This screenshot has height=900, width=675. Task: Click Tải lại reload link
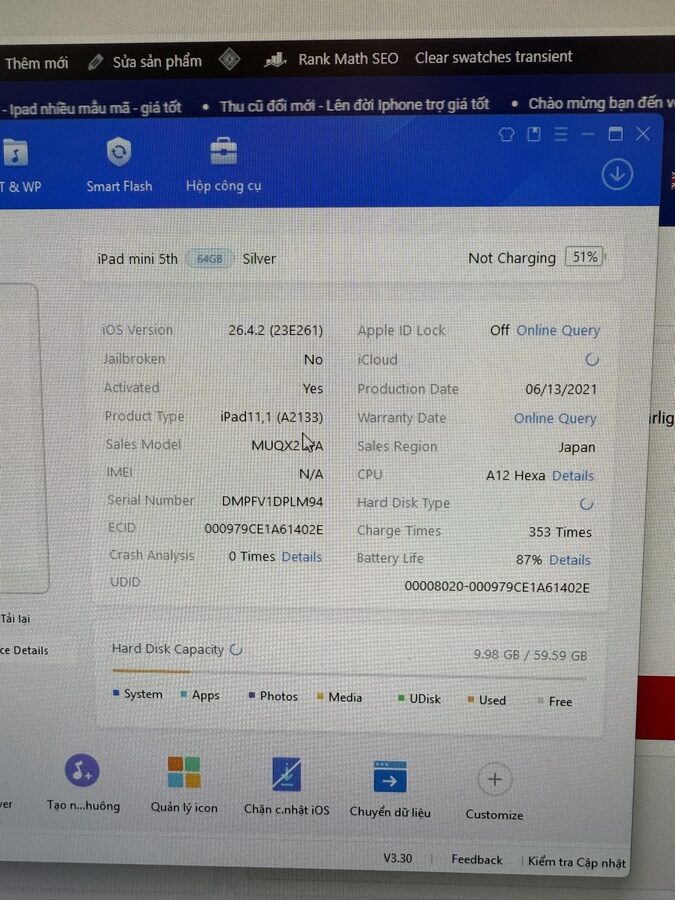(x=15, y=619)
